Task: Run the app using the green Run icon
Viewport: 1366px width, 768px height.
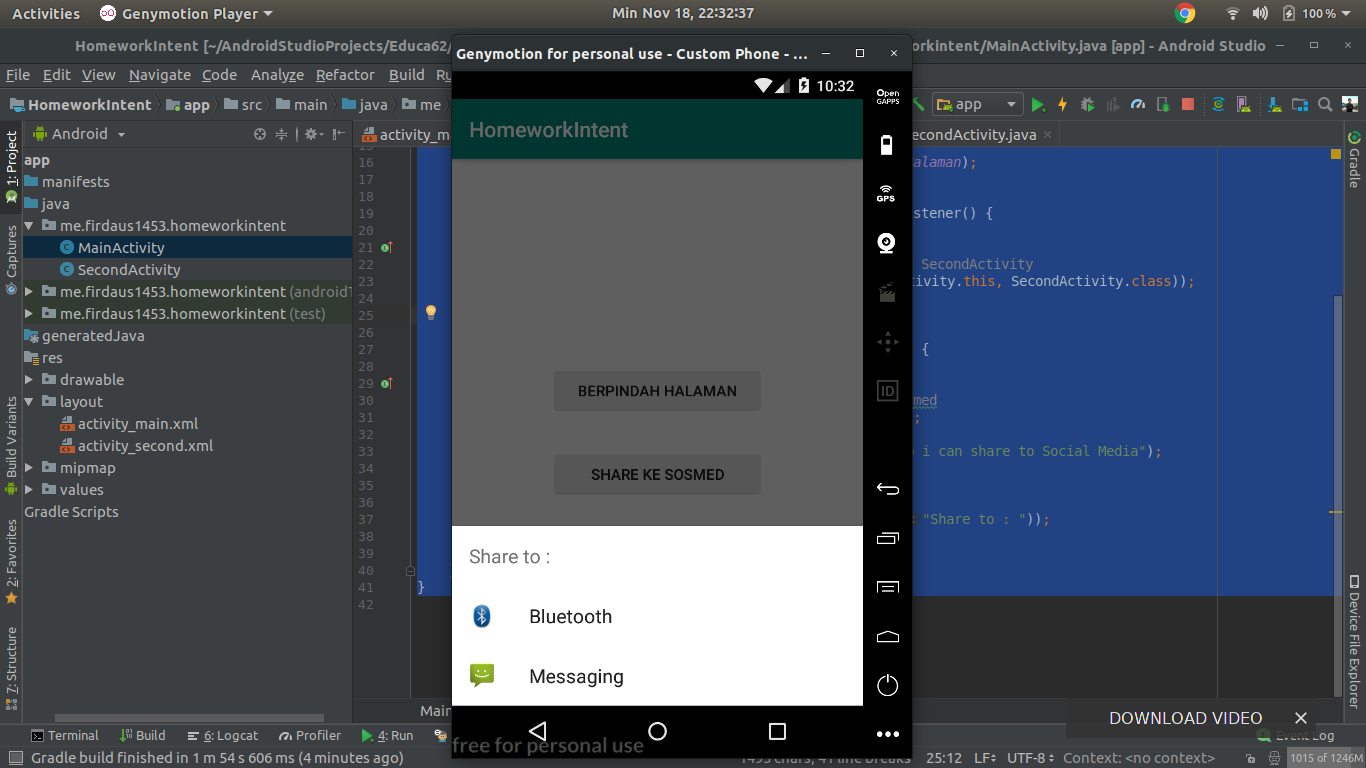Action: 1037,104
